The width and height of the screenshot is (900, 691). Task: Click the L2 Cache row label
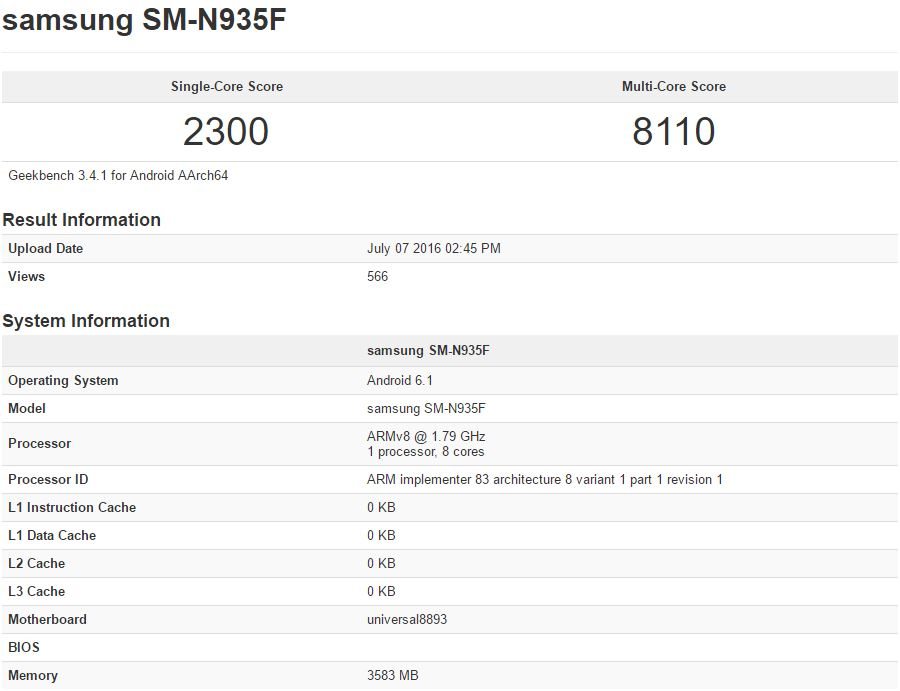click(36, 564)
